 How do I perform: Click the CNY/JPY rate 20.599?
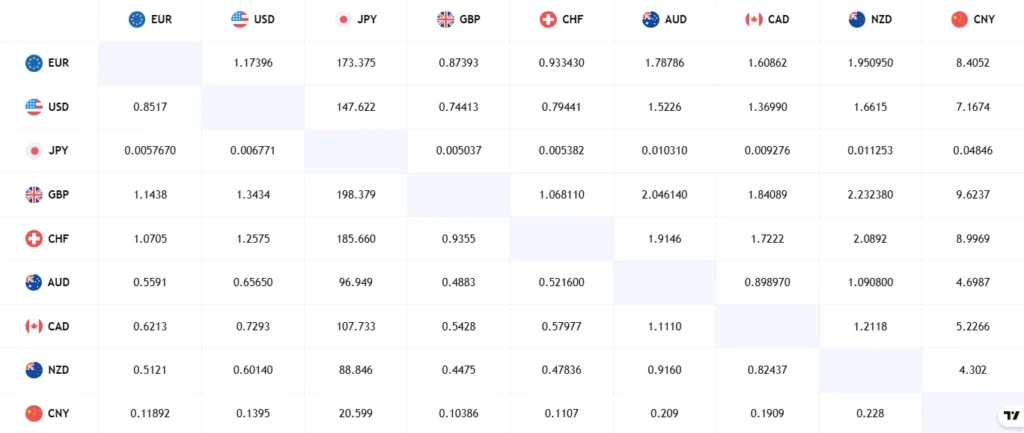355,413
